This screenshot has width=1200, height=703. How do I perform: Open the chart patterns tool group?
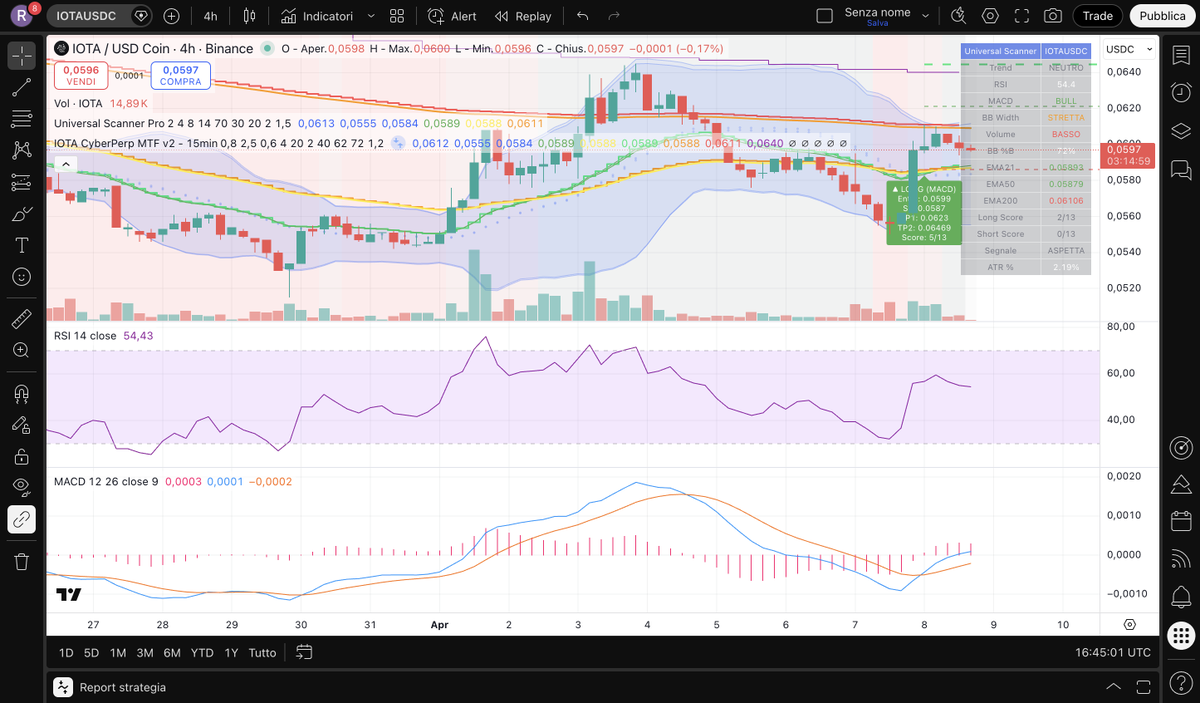21,151
